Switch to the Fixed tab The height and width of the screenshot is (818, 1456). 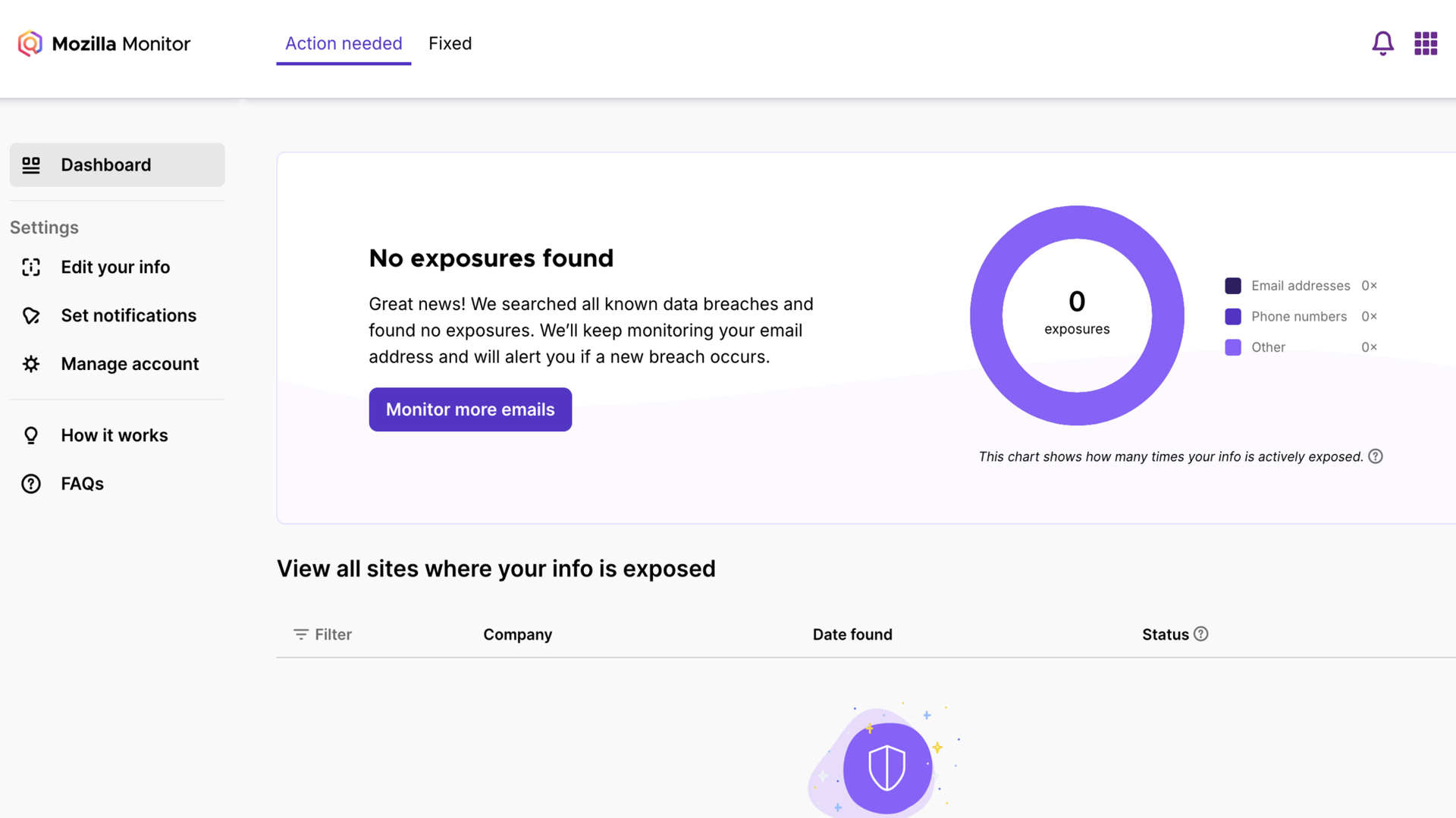(x=450, y=43)
